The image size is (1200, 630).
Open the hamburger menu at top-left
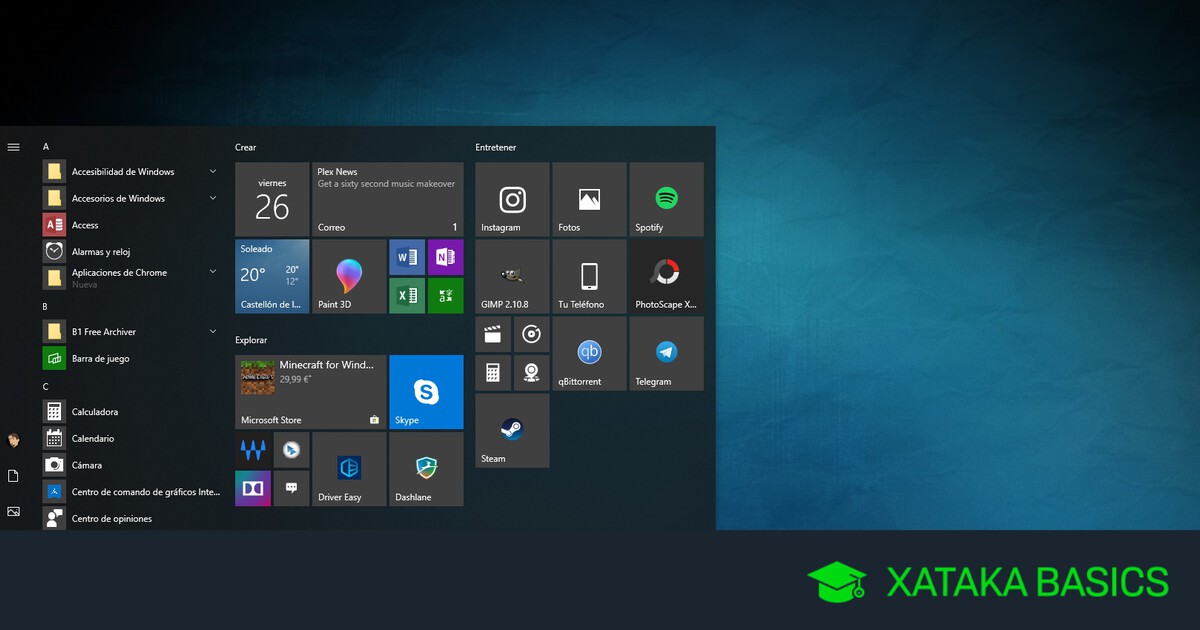coord(13,147)
